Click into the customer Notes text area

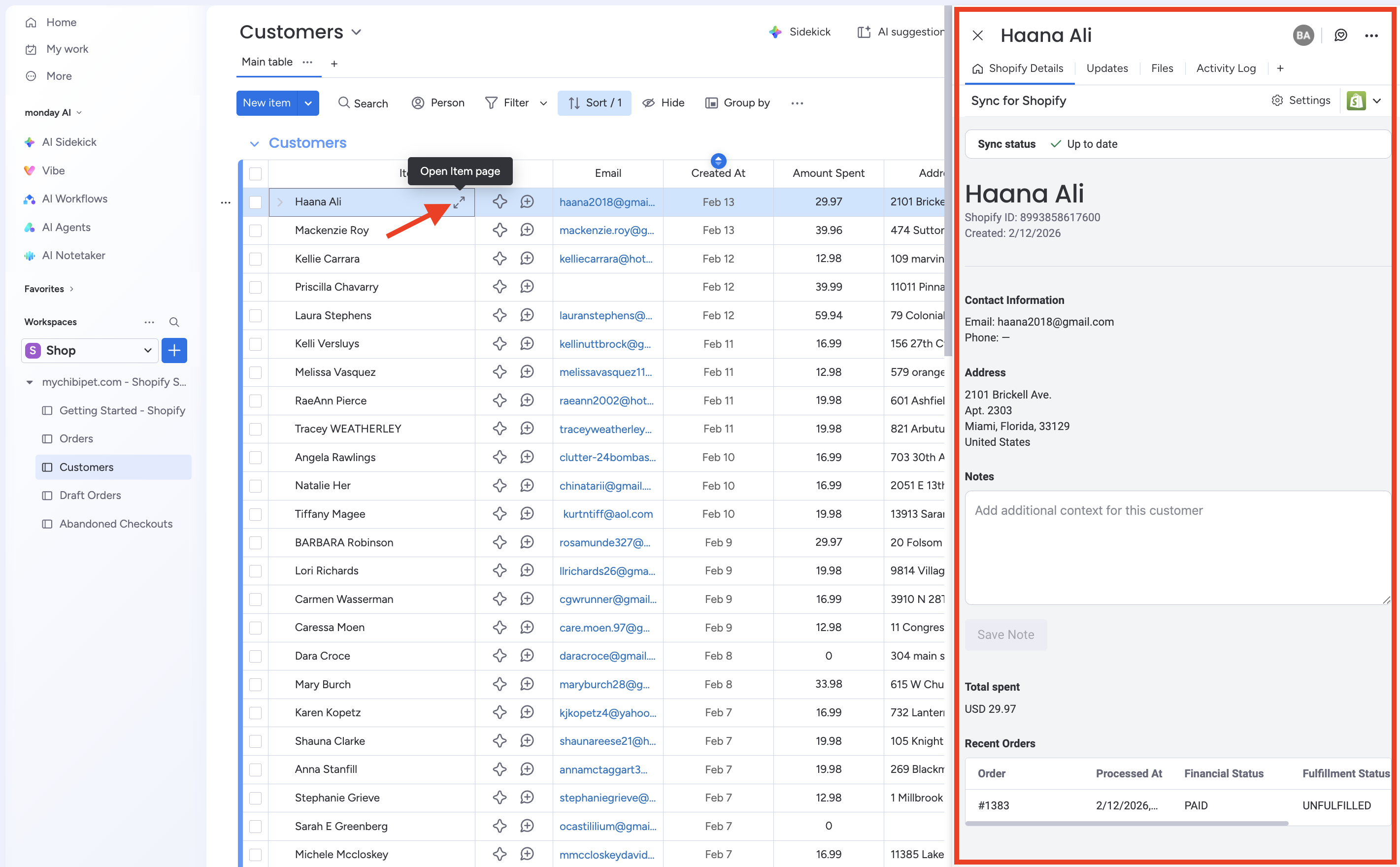point(1177,548)
